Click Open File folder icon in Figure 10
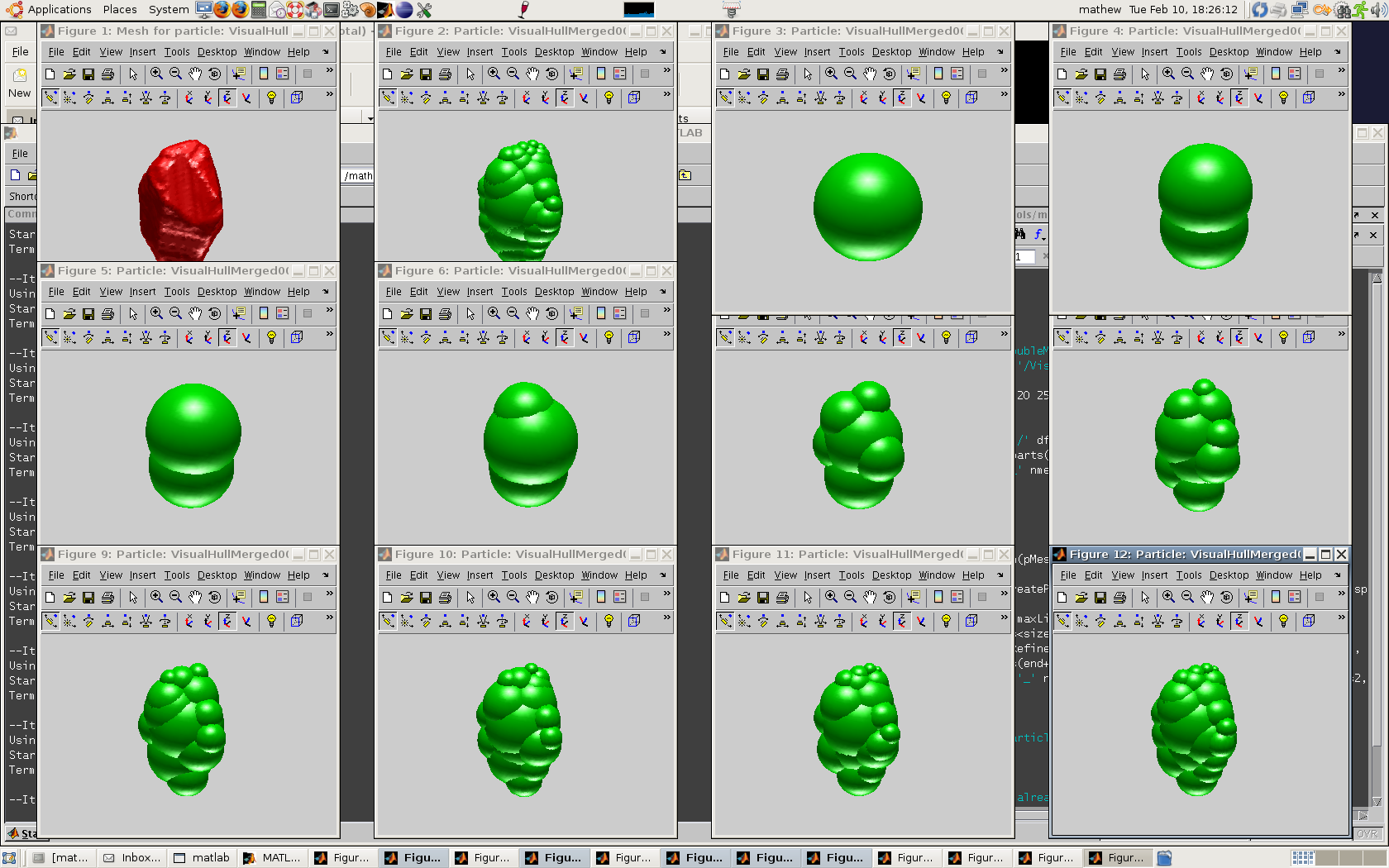 406,597
